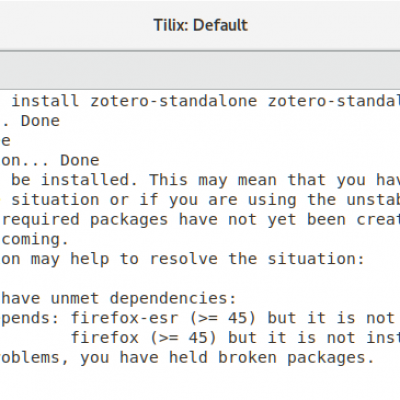Click the text 'held broken packages.'
This screenshot has width=400, height=400.
[272, 357]
